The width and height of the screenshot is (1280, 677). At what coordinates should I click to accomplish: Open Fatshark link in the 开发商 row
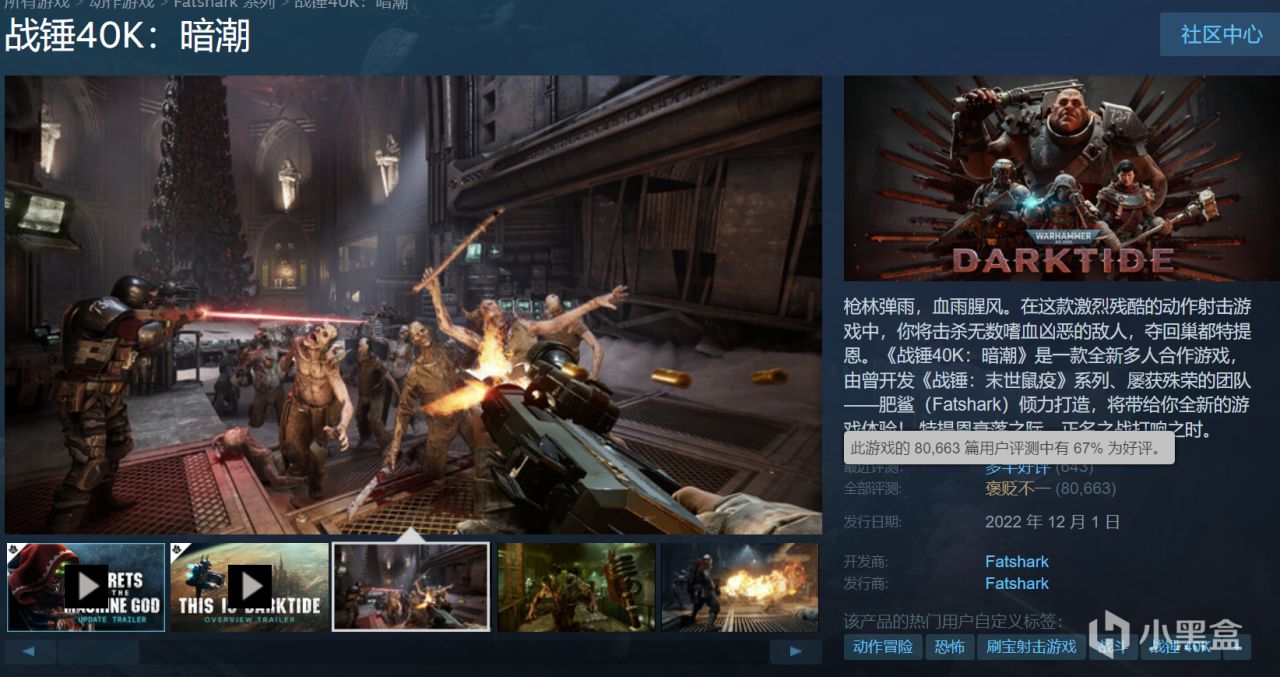click(1017, 562)
